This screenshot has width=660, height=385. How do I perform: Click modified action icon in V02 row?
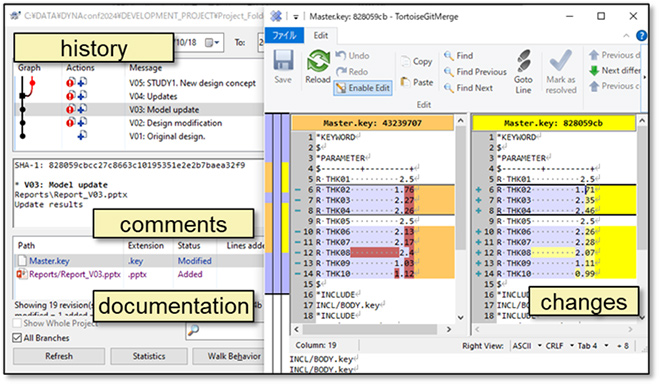point(70,122)
